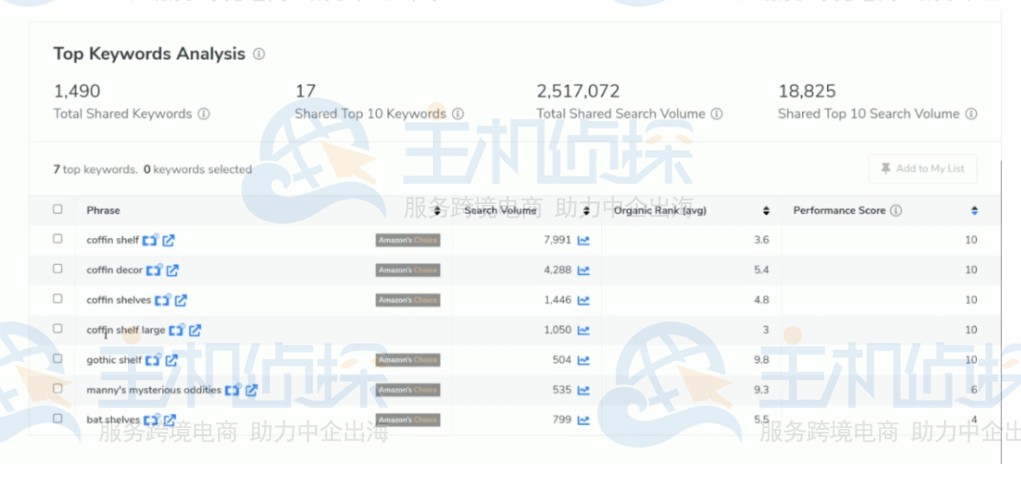Click info icon beside Total Shared Keywords
The image size is (1021, 483).
coord(204,114)
